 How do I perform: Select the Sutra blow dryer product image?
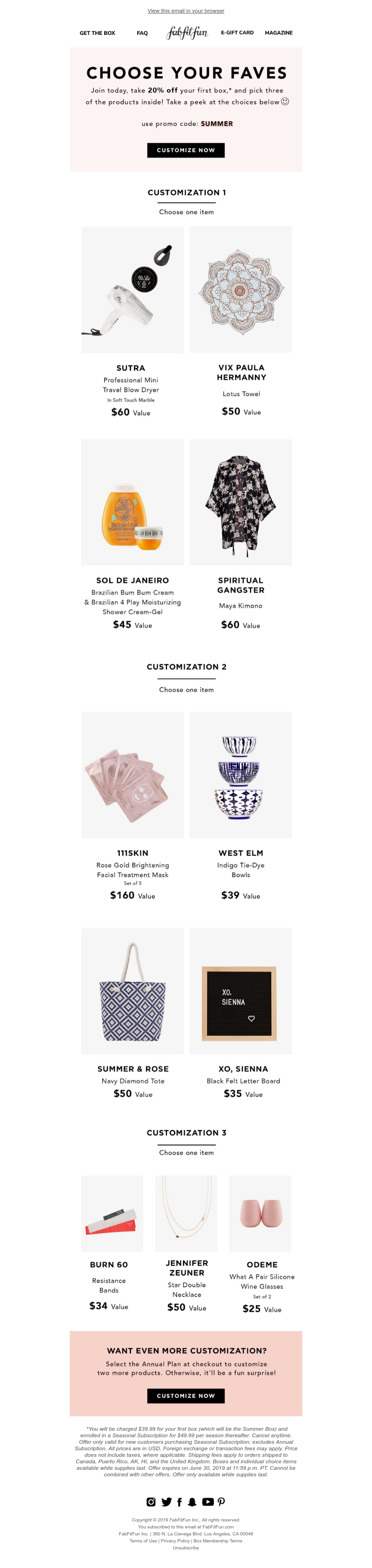[133, 290]
